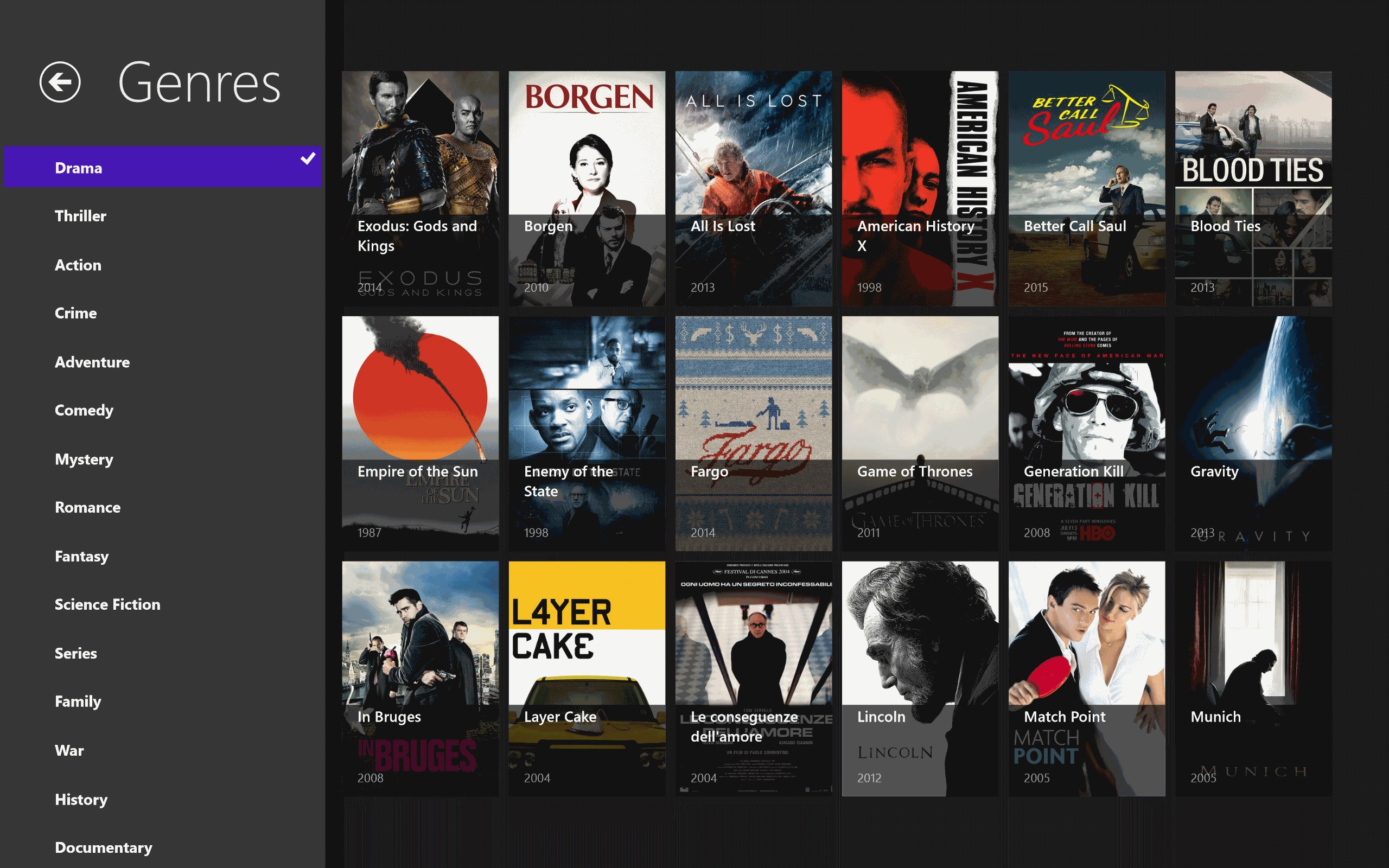The width and height of the screenshot is (1389, 868).
Task: Select the Documentary genre
Action: (103, 847)
